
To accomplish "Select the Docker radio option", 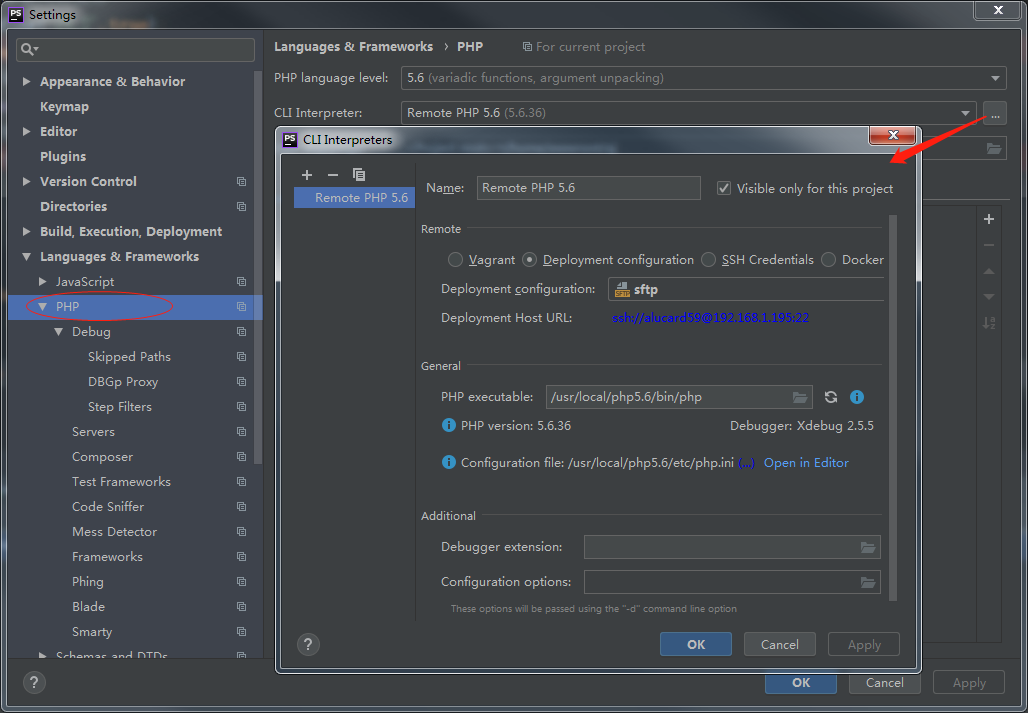I will pos(828,260).
